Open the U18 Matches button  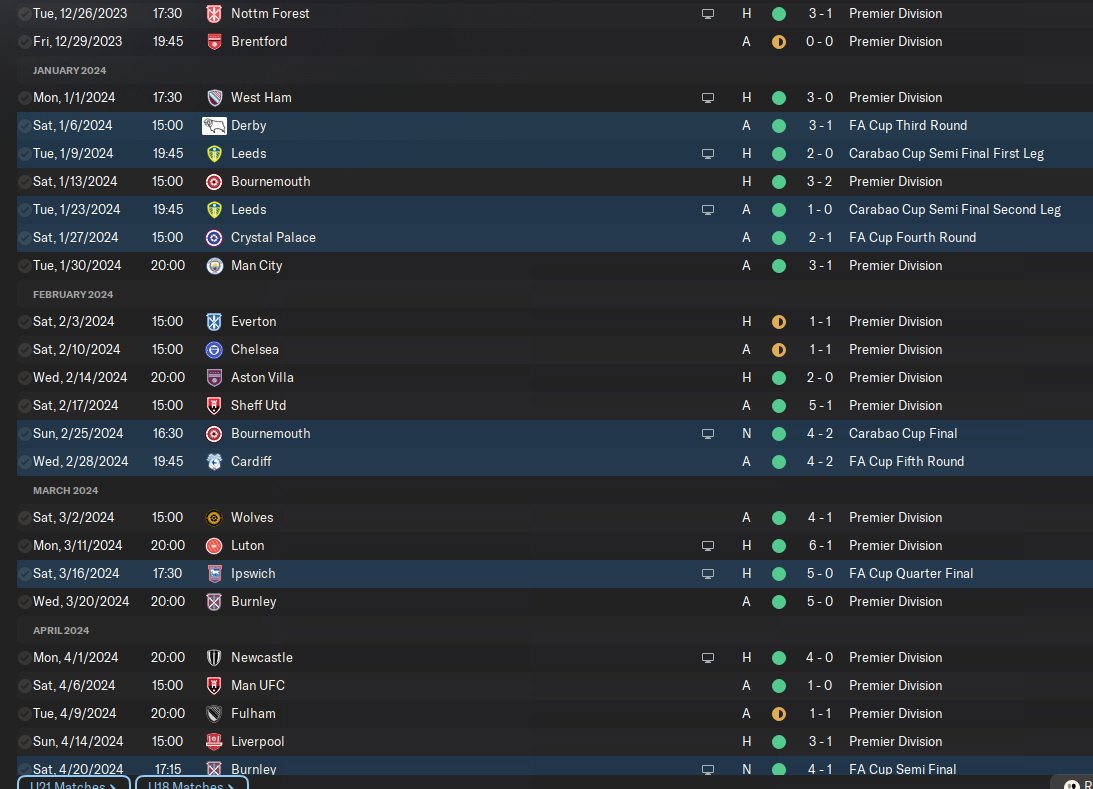pyautogui.click(x=192, y=783)
